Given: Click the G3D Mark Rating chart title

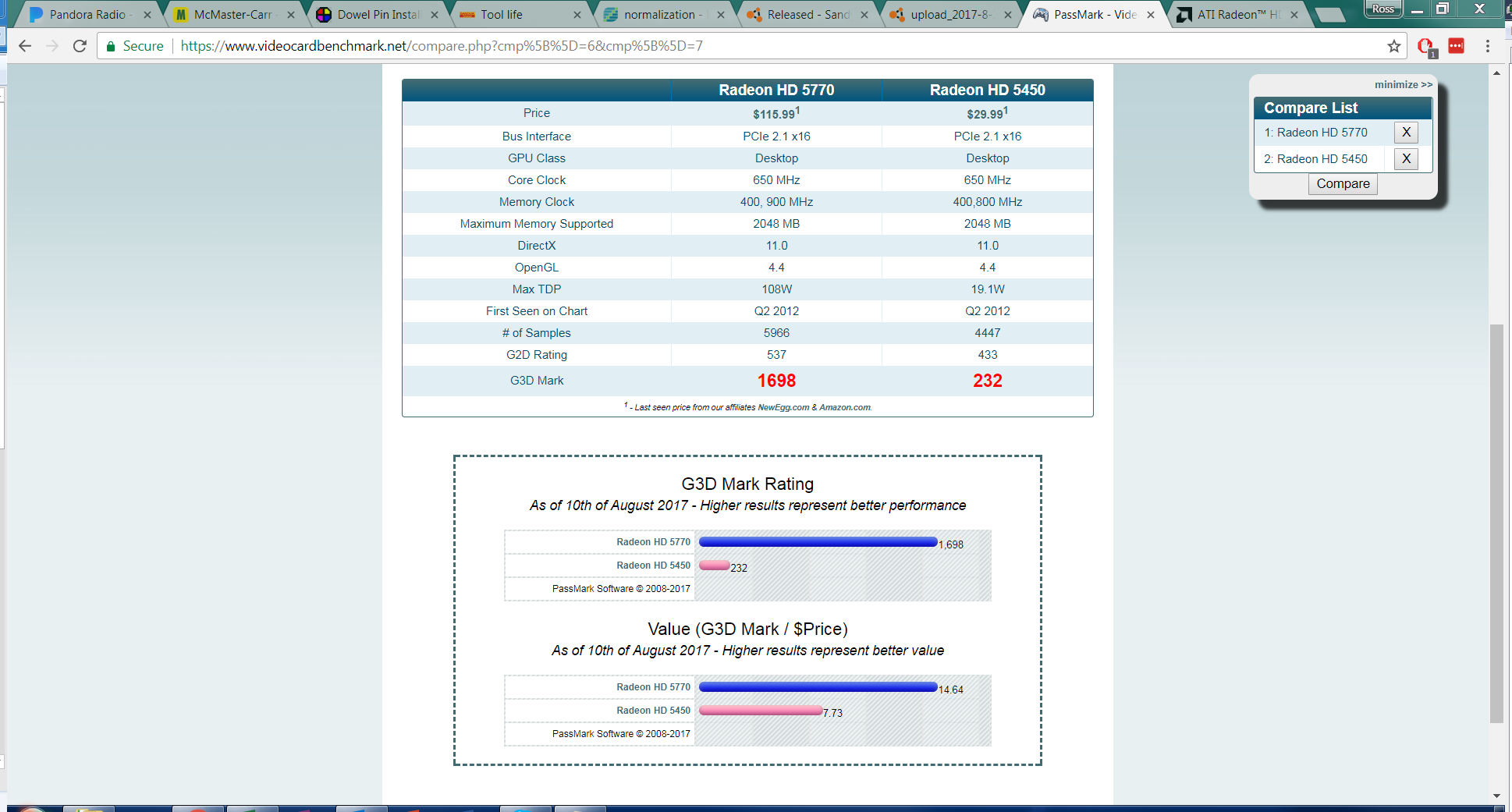Looking at the screenshot, I should tap(747, 484).
